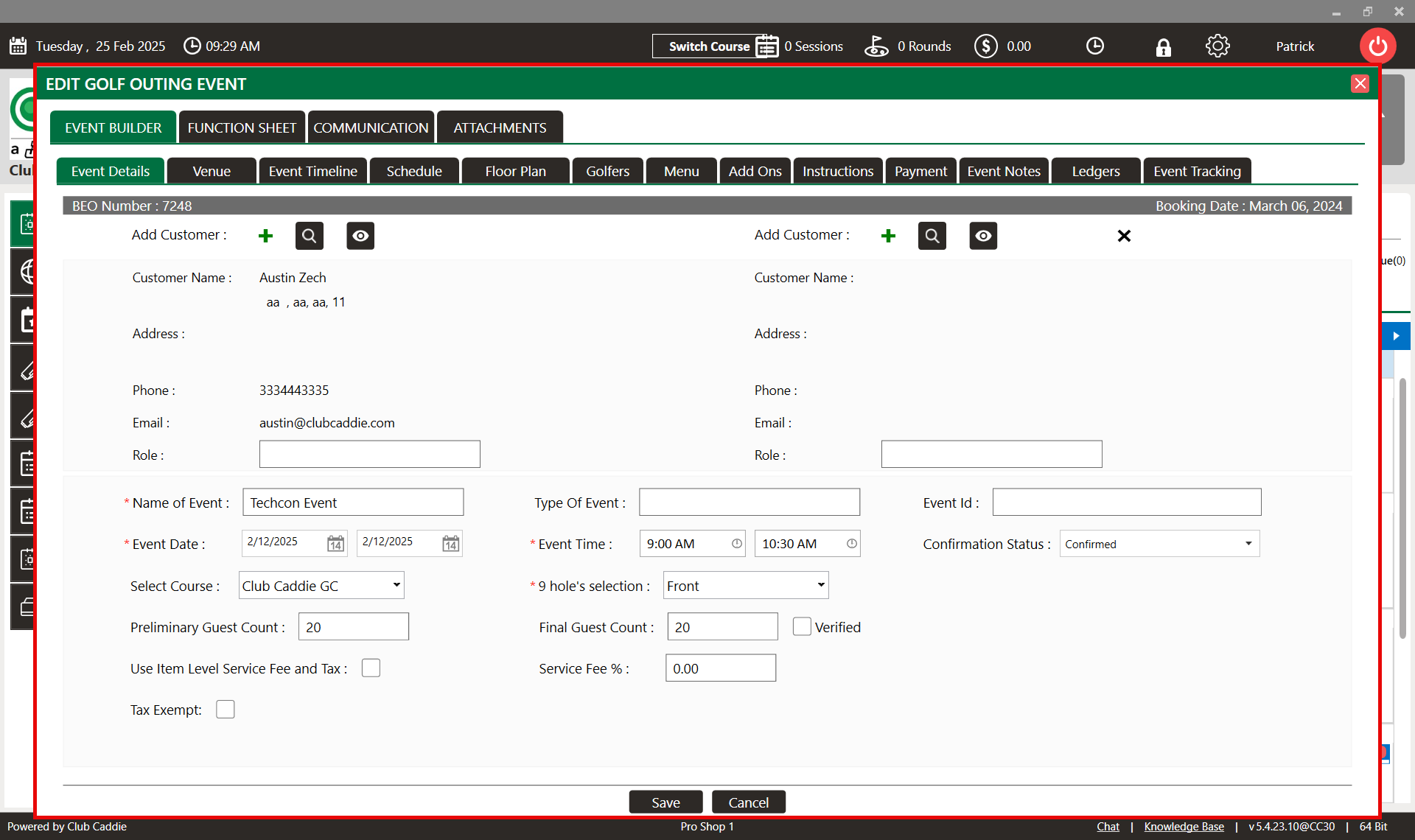Click the golf rounds icon

(x=876, y=46)
